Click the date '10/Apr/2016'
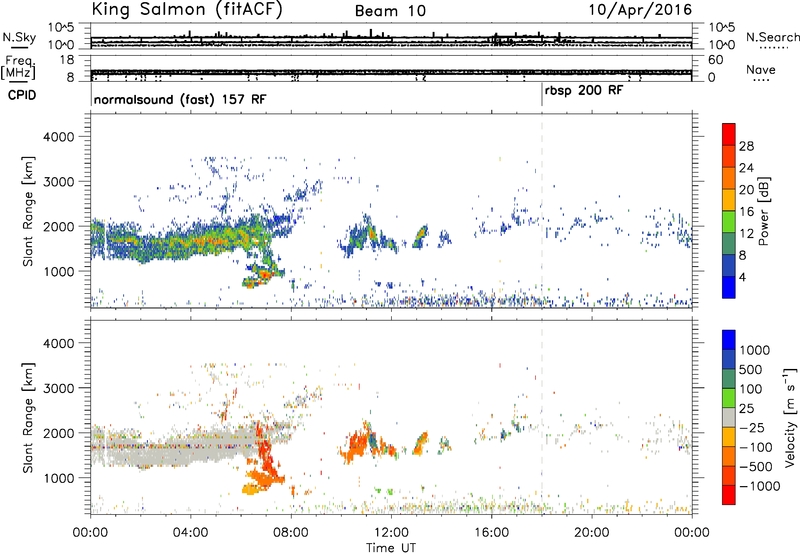The image size is (800, 554). click(640, 10)
